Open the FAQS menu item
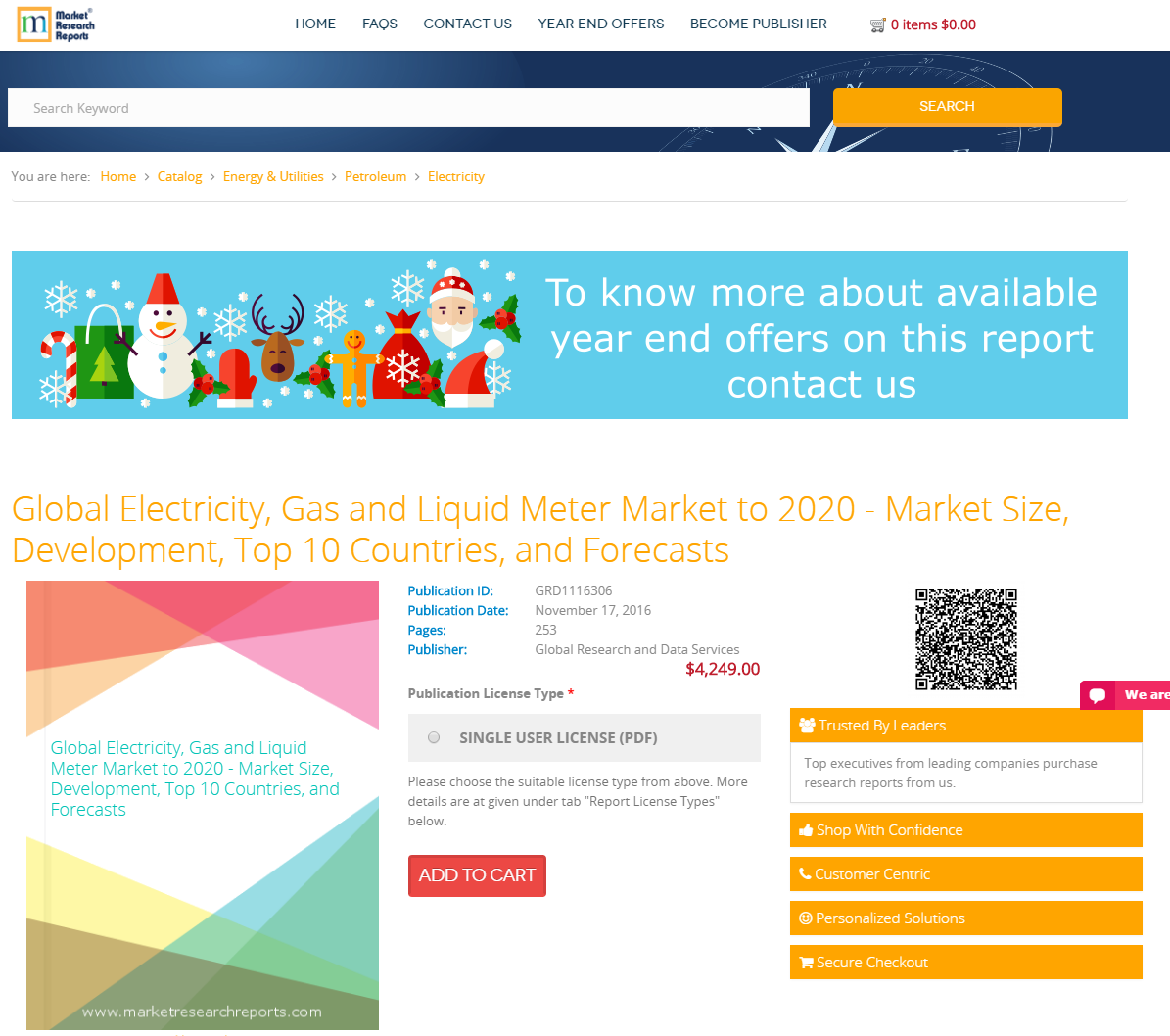Image resolution: width=1170 pixels, height=1036 pixels. coord(379,24)
